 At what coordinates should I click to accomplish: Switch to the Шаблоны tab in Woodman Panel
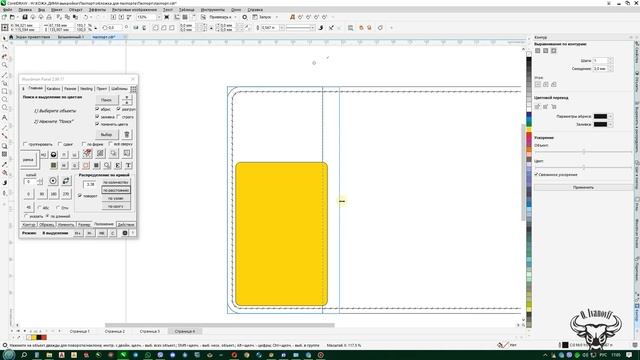119,89
